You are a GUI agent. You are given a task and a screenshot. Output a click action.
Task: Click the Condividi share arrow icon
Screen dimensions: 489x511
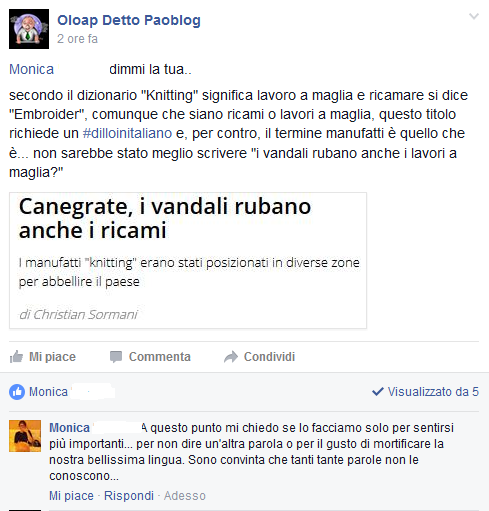coord(231,357)
